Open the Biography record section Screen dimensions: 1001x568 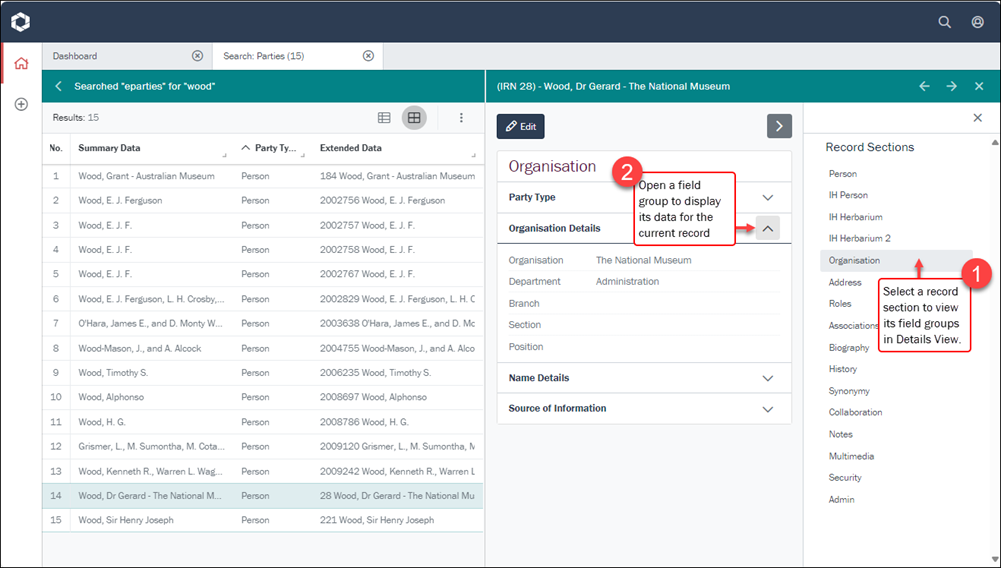click(849, 348)
